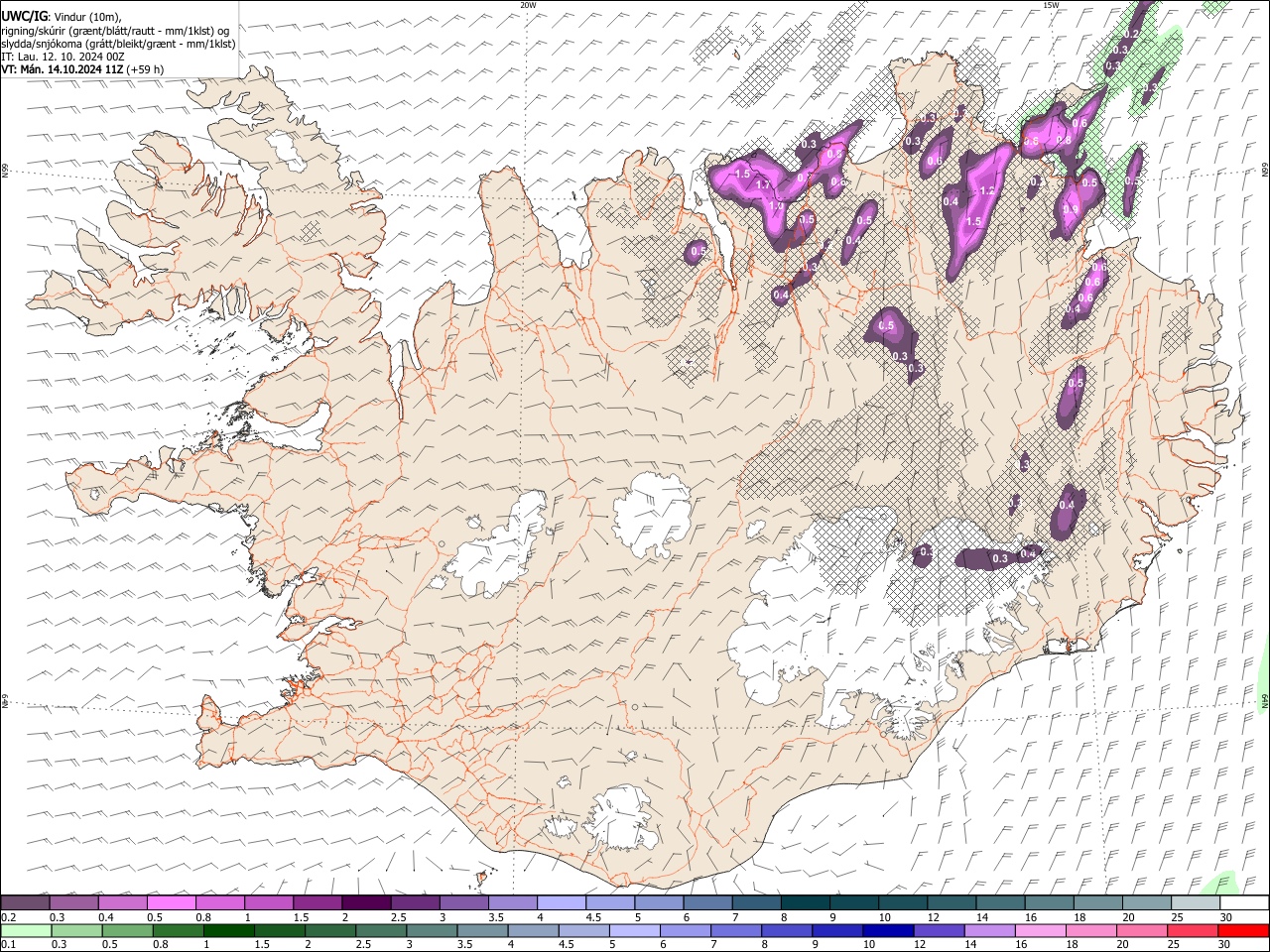
Task: Click the 'slydda/snjókoma (grátt/bleikt/grænt - mm/1klst)' line
Action: point(118,44)
